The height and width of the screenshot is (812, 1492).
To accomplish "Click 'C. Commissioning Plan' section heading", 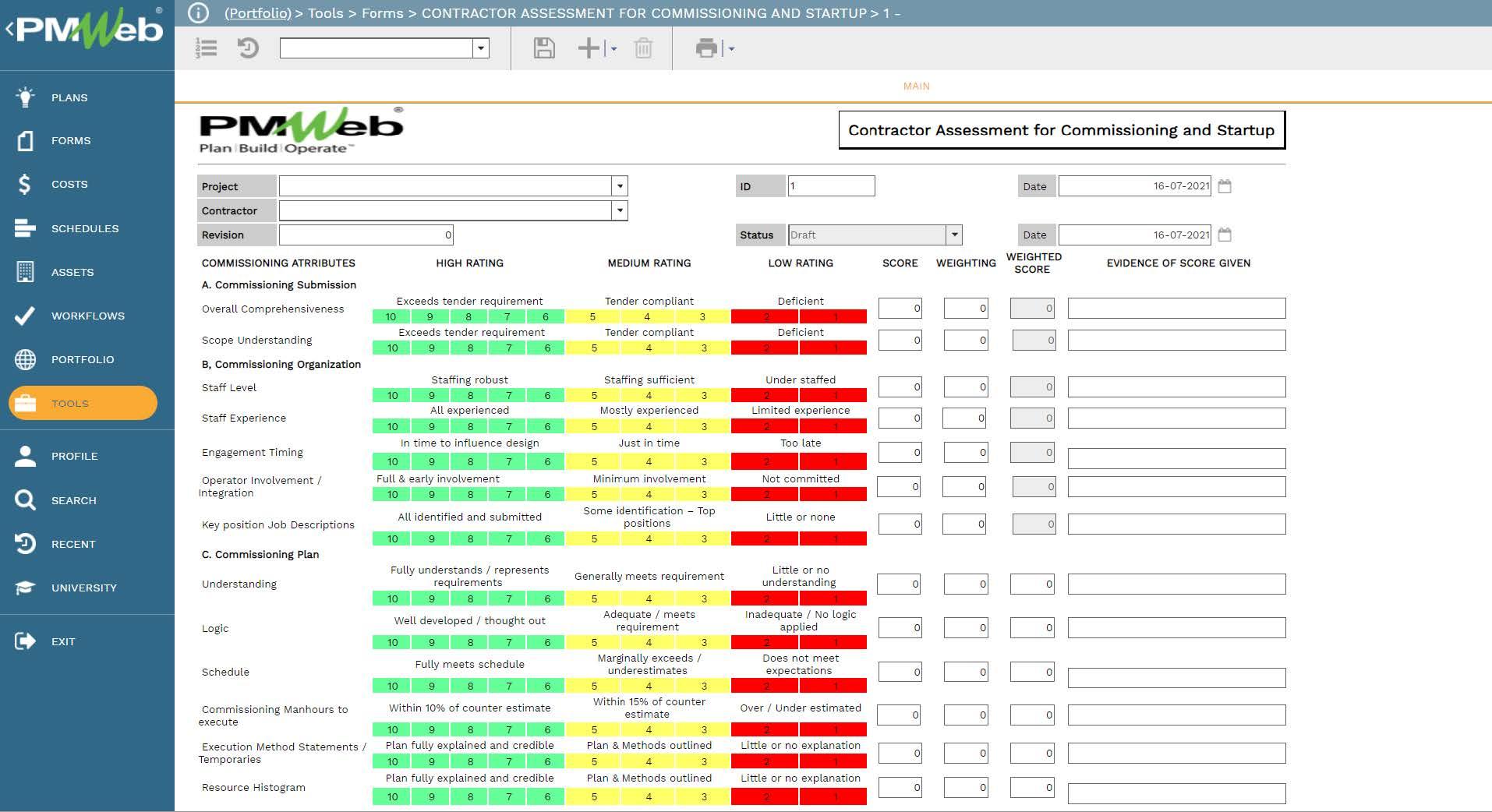I will (x=260, y=555).
